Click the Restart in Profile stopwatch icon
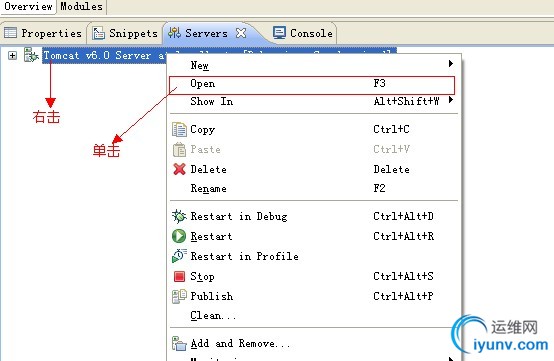 click(x=179, y=256)
